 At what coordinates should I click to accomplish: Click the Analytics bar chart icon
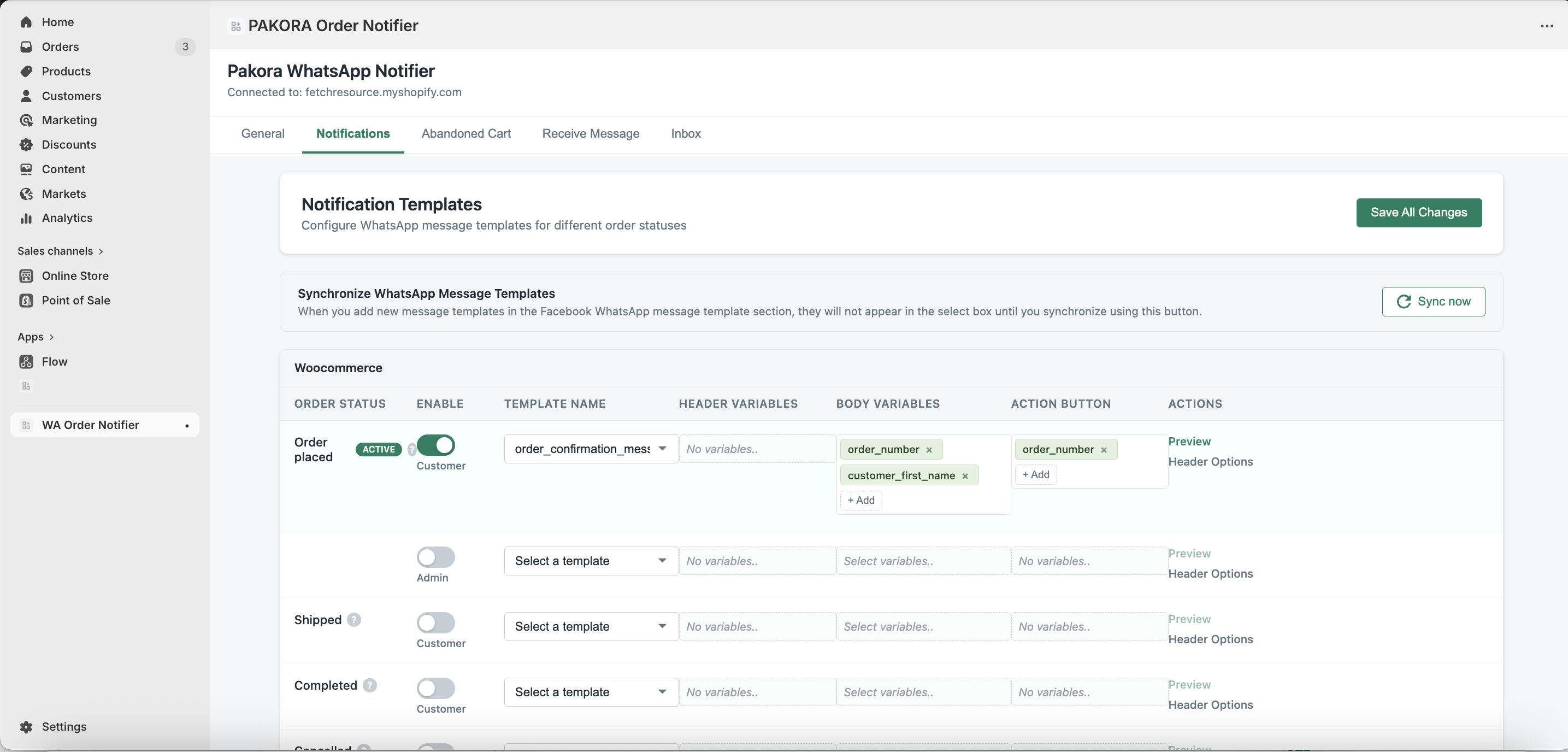pos(26,218)
